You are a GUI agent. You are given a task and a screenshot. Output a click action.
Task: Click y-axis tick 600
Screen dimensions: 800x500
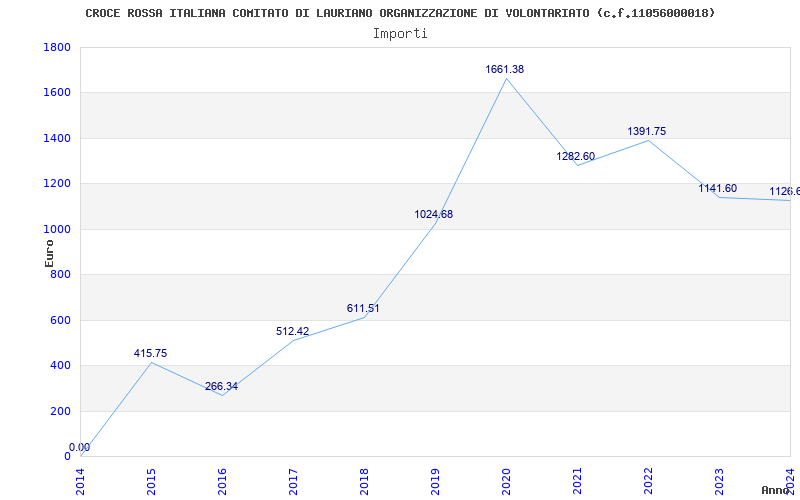pos(60,320)
